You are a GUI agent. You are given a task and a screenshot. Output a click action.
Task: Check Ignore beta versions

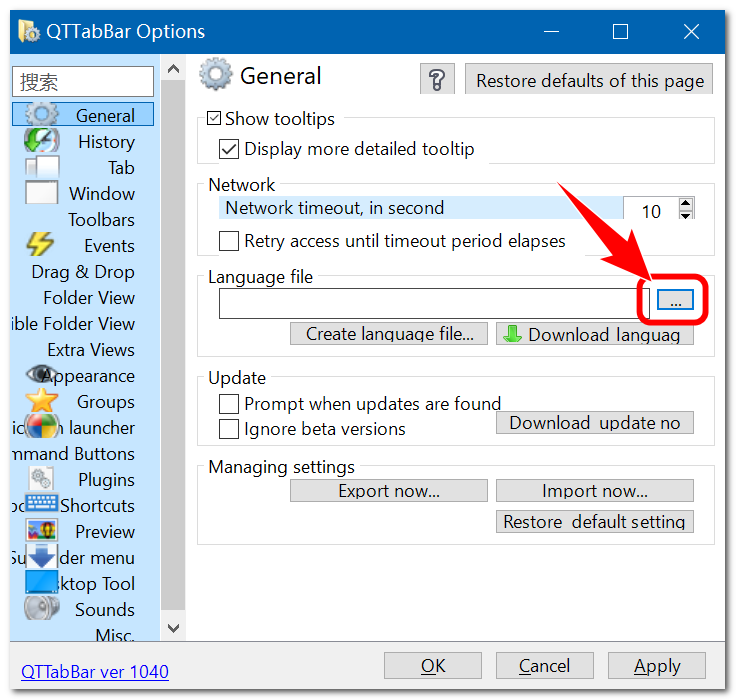[x=229, y=429]
